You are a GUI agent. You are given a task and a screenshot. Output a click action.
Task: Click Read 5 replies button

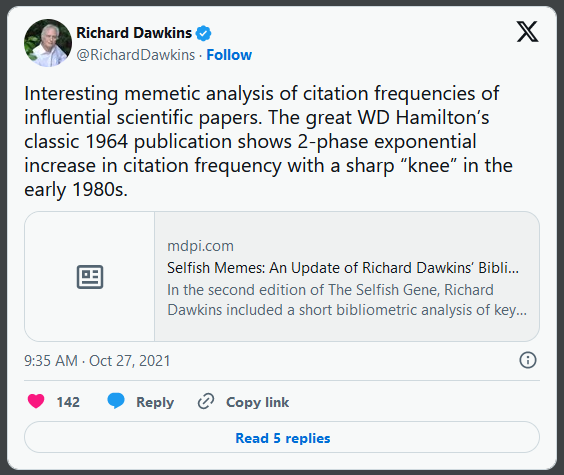pyautogui.click(x=282, y=438)
